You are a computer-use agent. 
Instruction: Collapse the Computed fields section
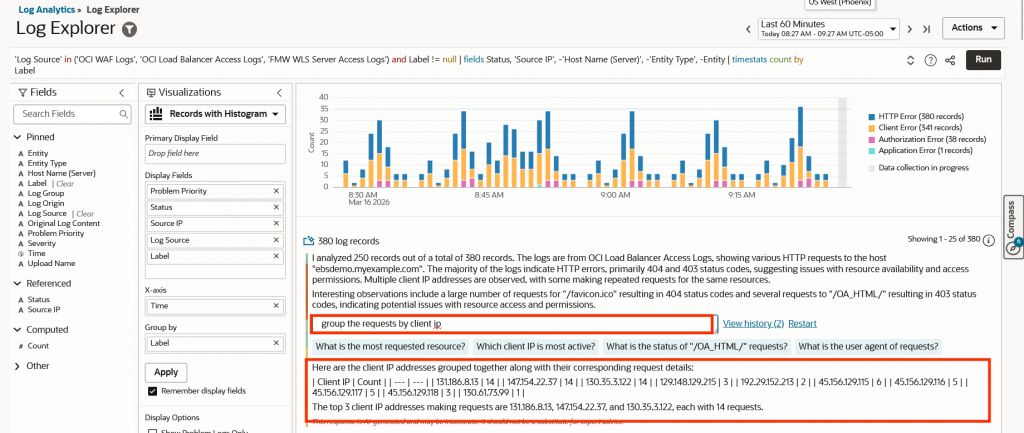pyautogui.click(x=16, y=330)
